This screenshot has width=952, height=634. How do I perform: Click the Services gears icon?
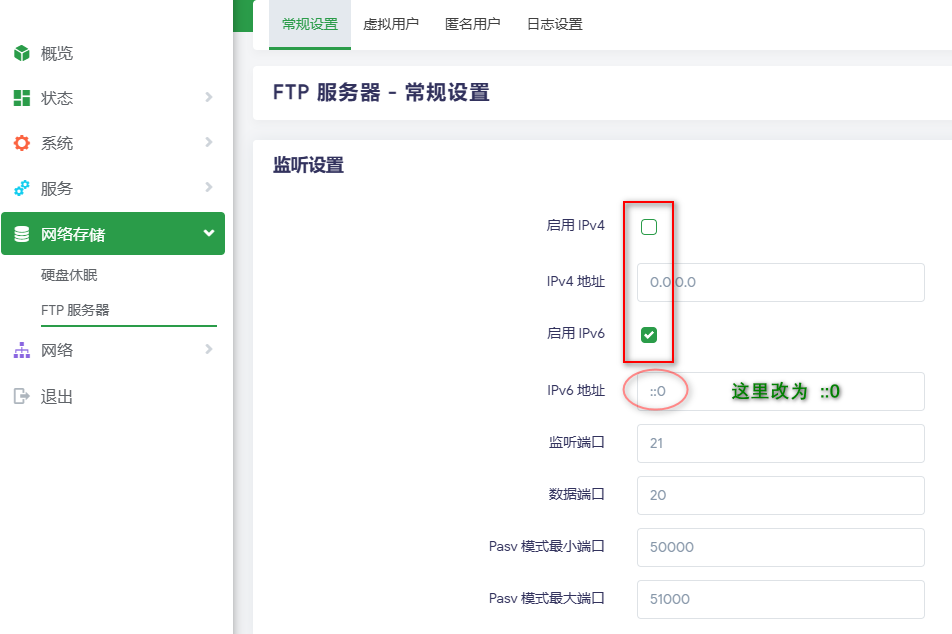coord(21,188)
